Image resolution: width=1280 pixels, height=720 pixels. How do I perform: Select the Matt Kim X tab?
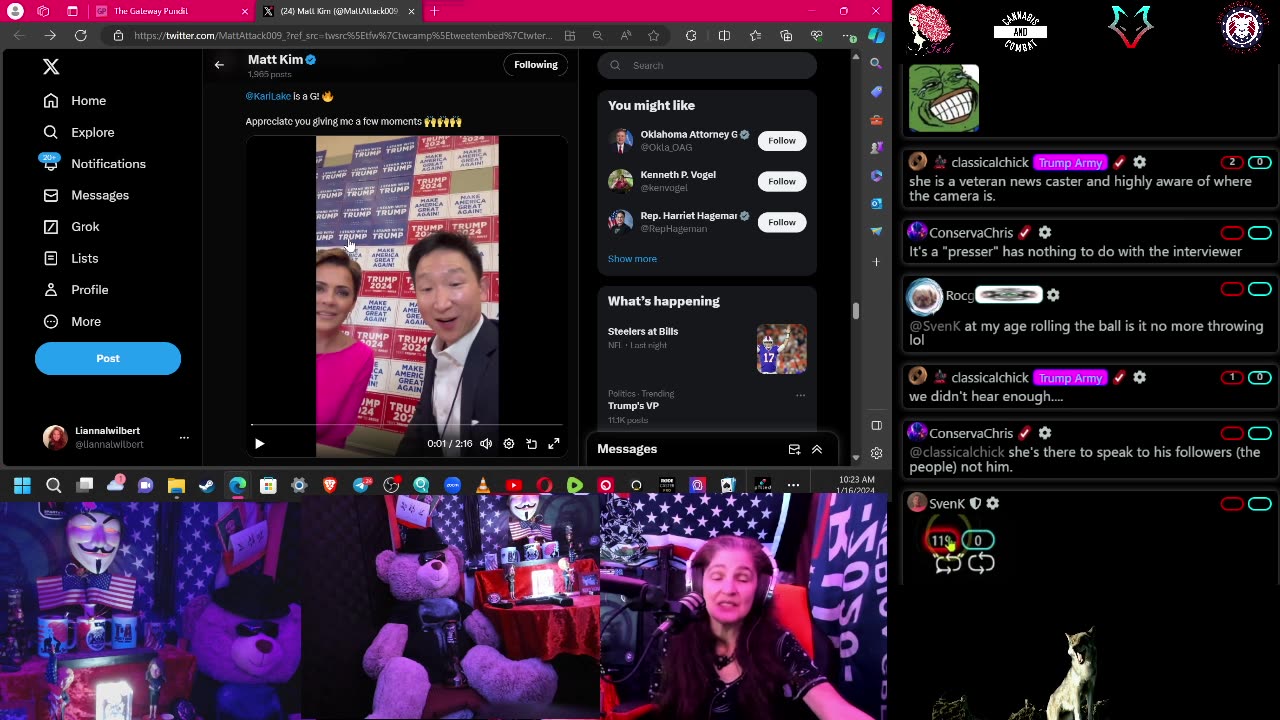point(338,11)
